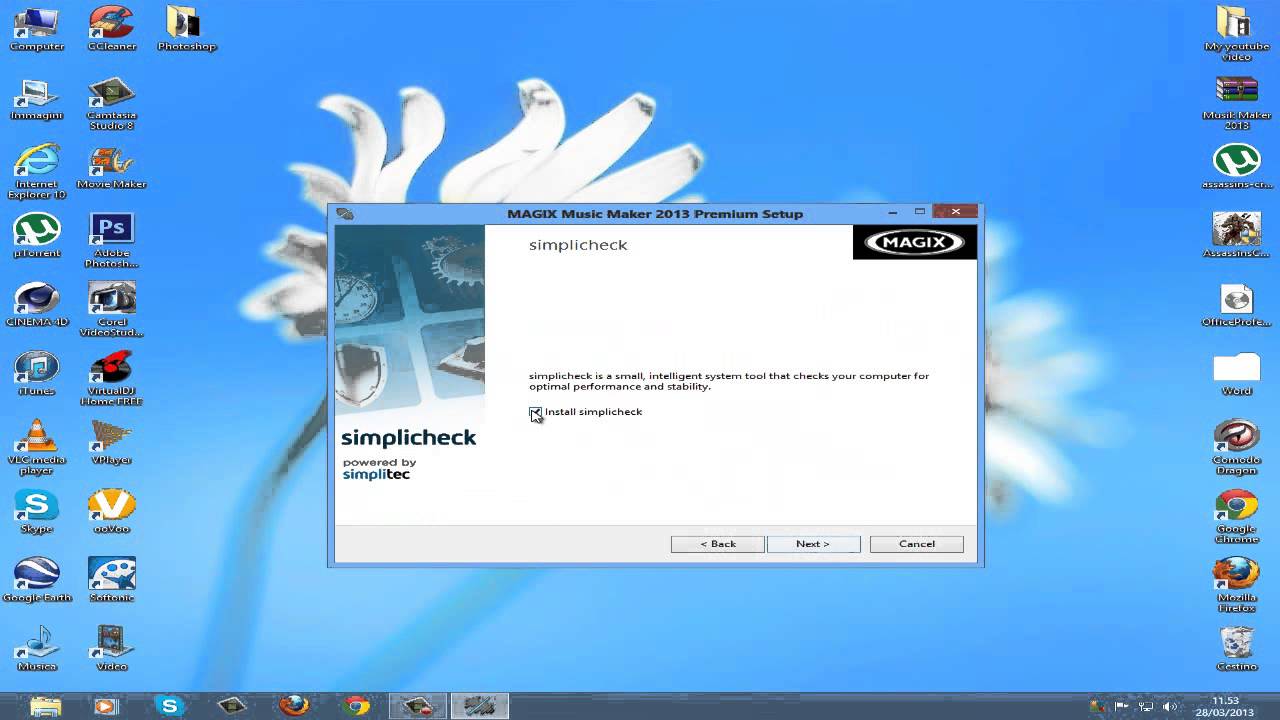Click the MAGIX logo in the setup window
Screen dimensions: 1280x720
(x=914, y=242)
